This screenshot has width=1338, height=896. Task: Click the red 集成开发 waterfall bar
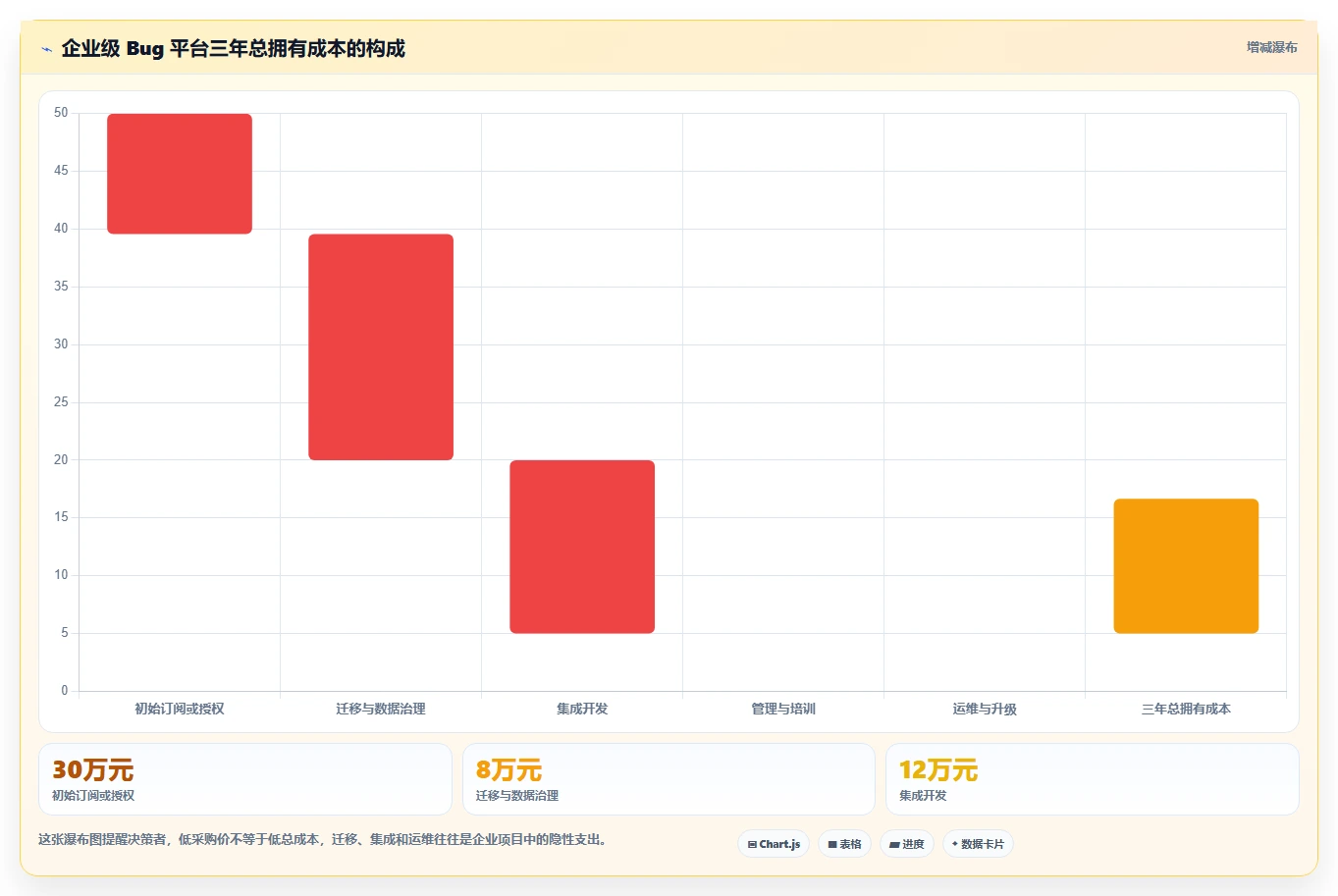(x=582, y=547)
